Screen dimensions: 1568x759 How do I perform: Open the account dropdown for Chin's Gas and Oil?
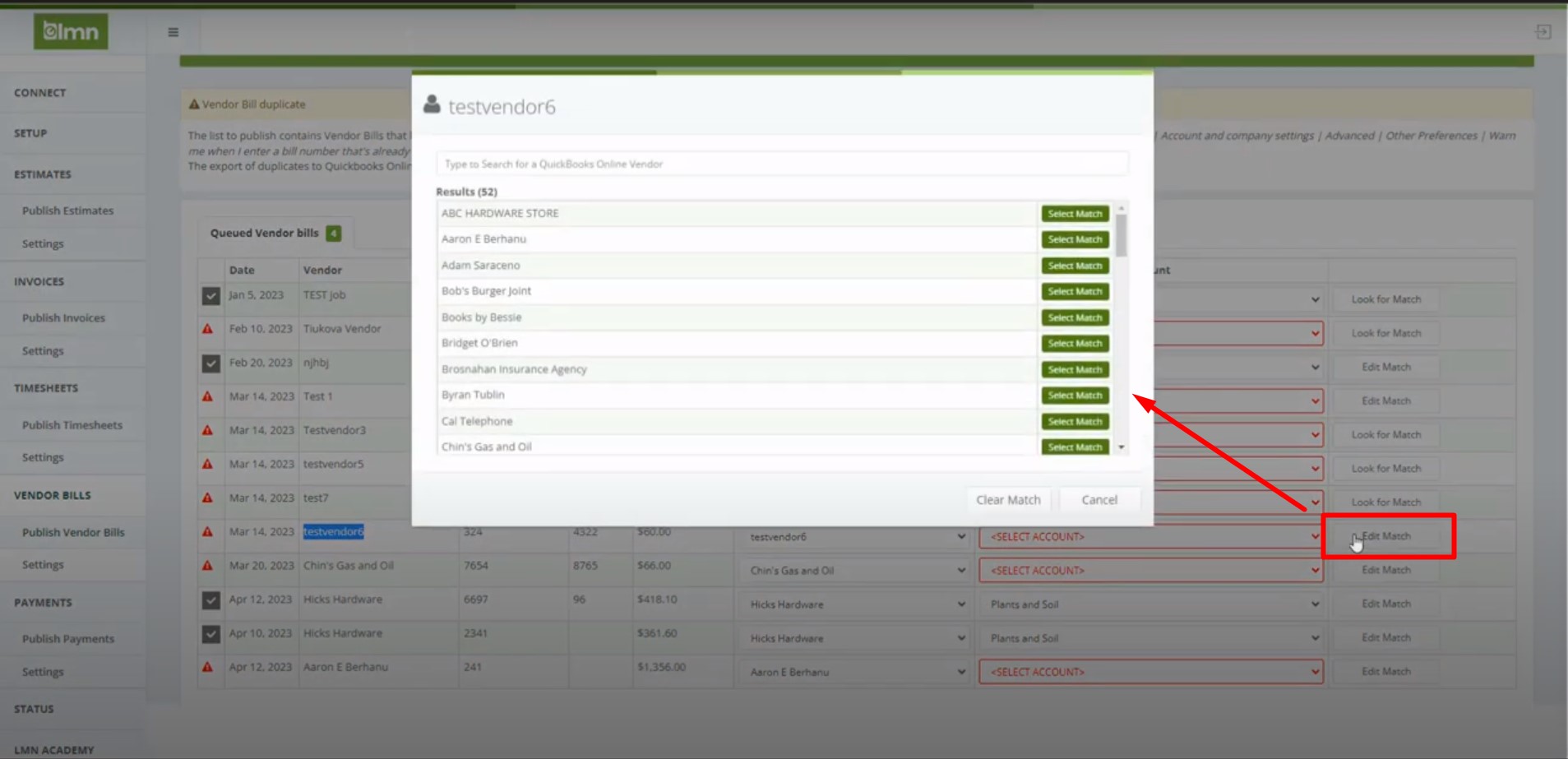(1149, 570)
